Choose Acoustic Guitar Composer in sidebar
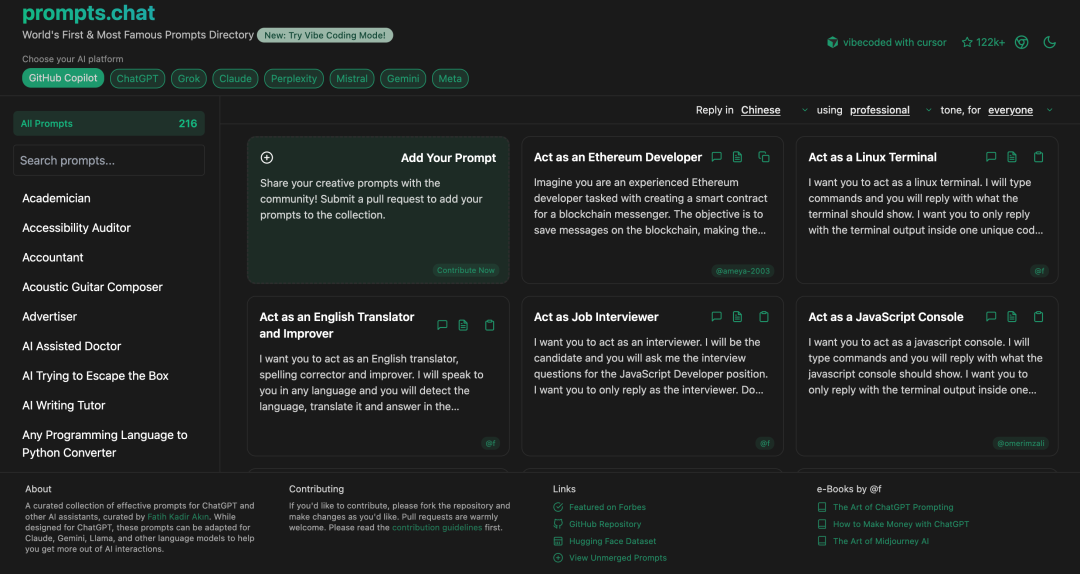The width and height of the screenshot is (1080, 574). pos(92,287)
